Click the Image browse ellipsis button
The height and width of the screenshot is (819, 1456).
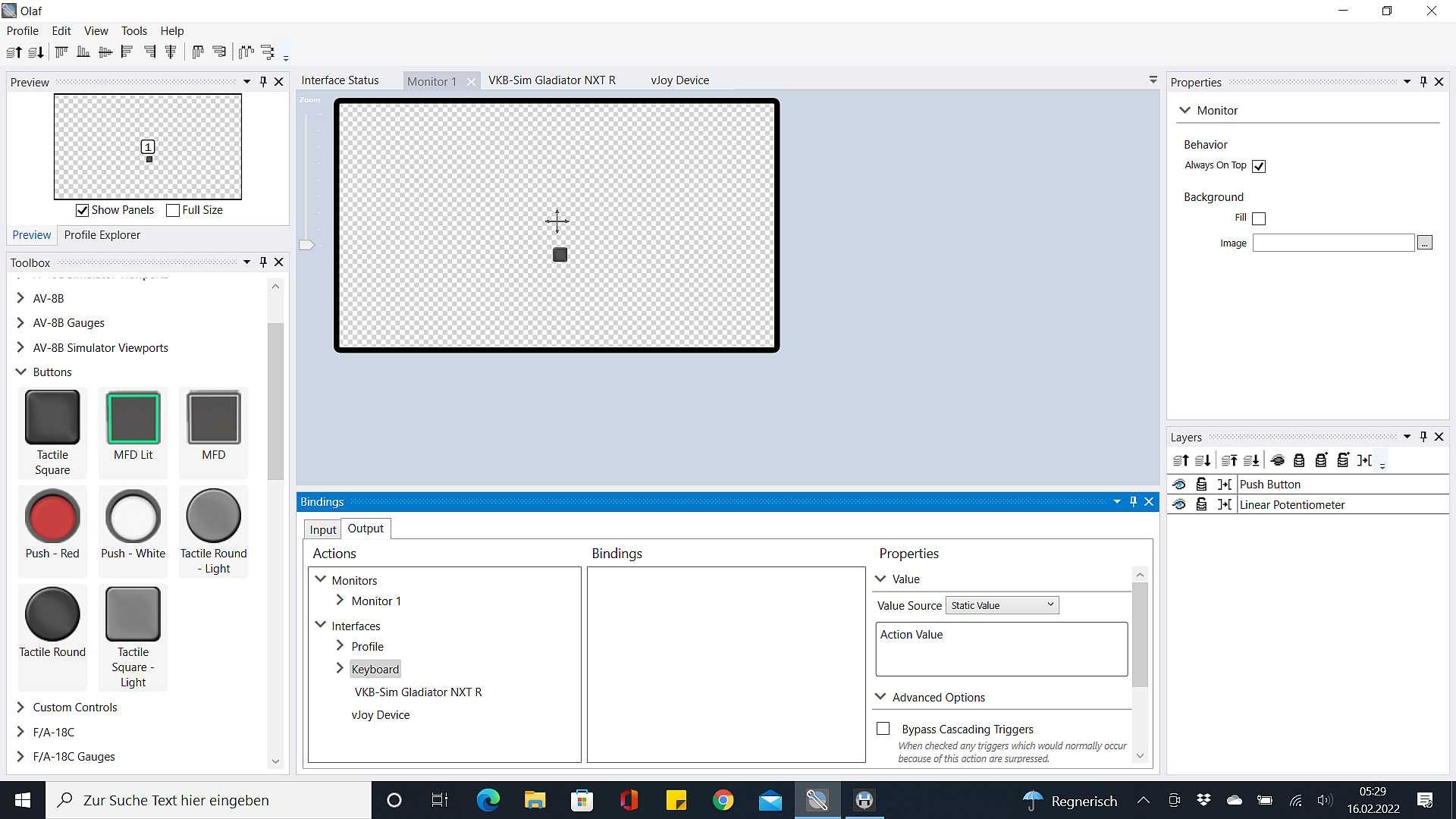click(x=1425, y=243)
